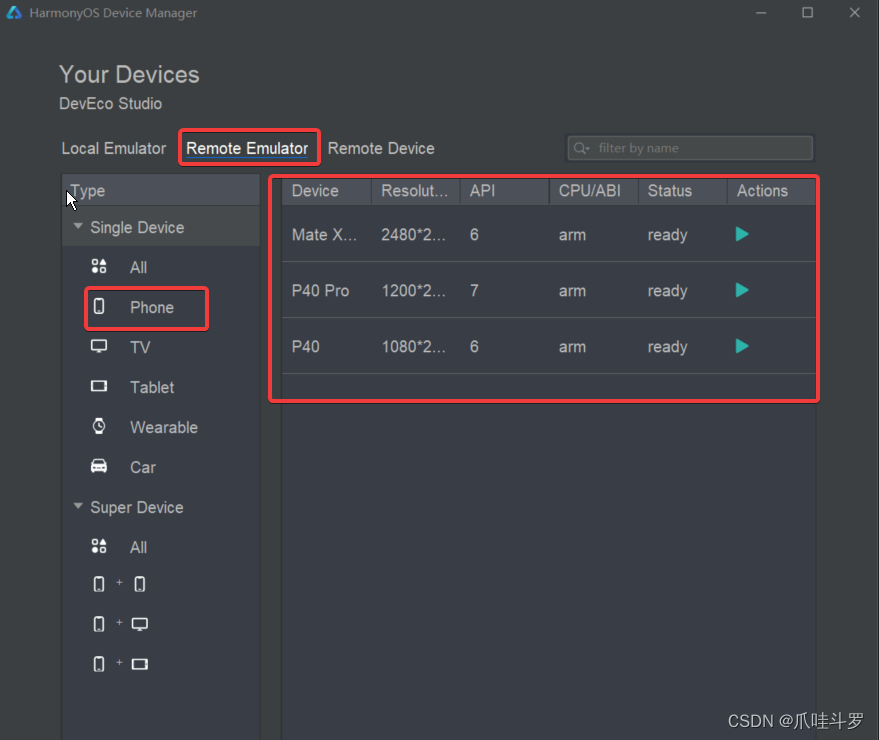Sort by the API column header
Viewport: 879px width, 740px height.
[x=504, y=191]
